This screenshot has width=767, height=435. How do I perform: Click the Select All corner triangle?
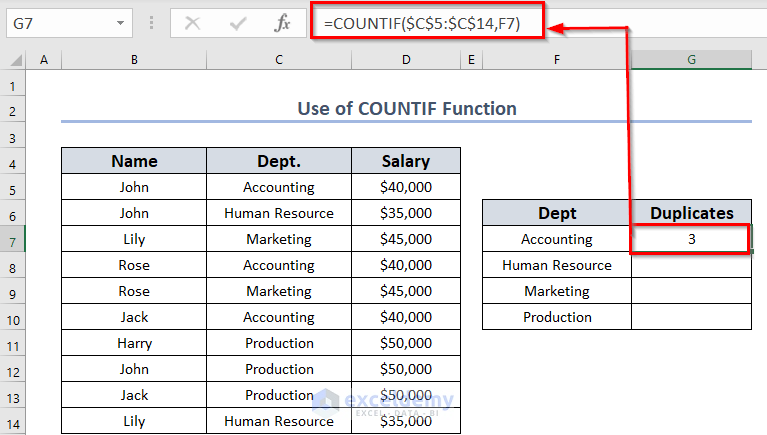coord(15,61)
